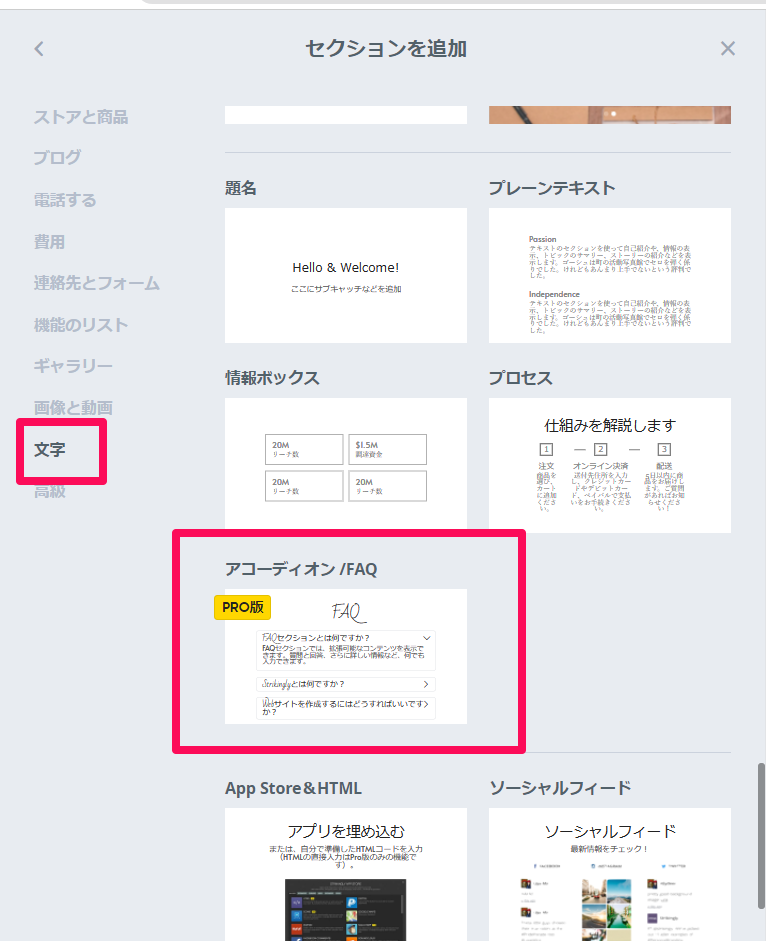Click the 題名 section heading
The image size is (766, 941).
tap(241, 188)
